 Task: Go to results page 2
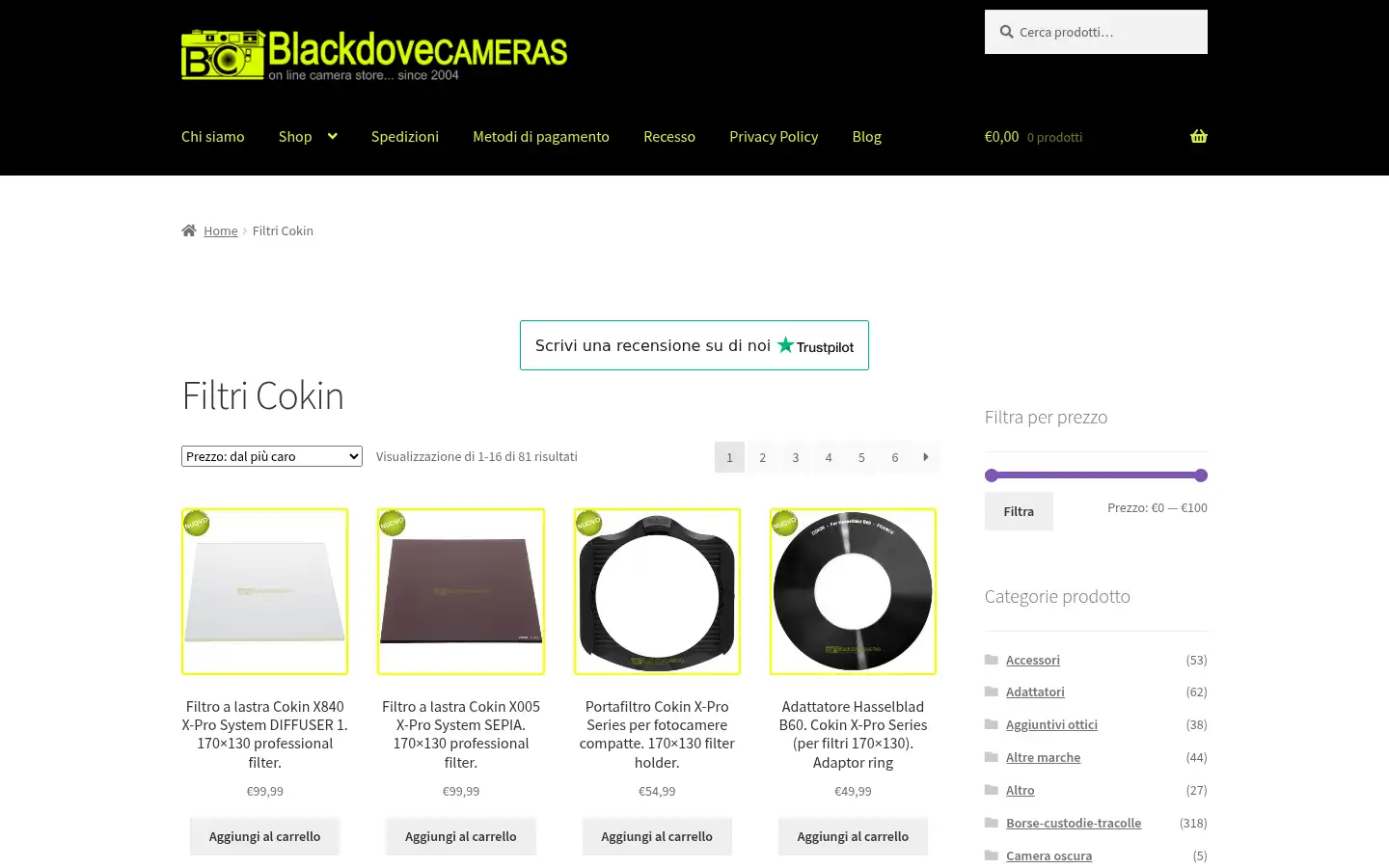coord(762,457)
